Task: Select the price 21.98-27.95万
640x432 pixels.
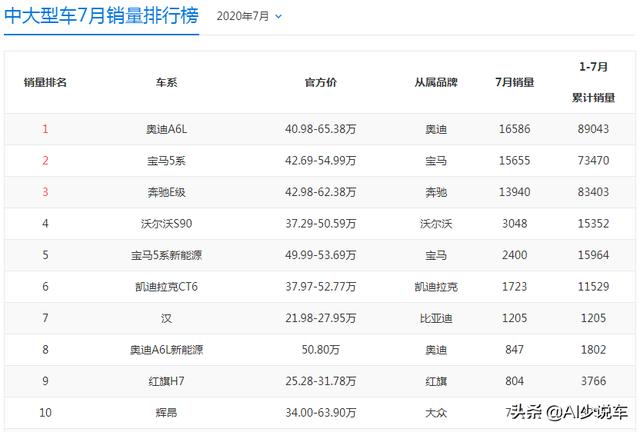Action: coord(320,318)
